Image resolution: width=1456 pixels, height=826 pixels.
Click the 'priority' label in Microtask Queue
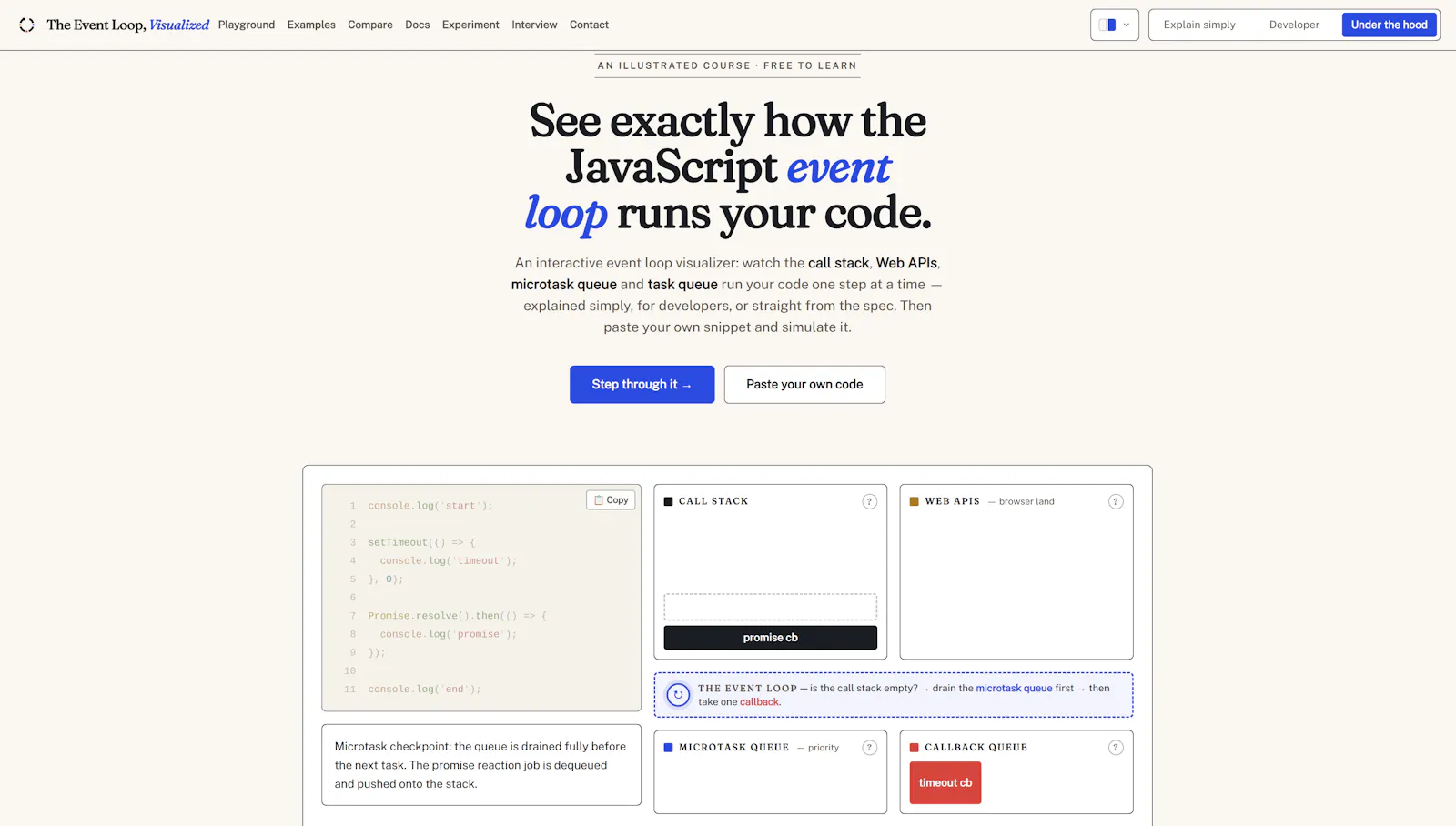[824, 748]
